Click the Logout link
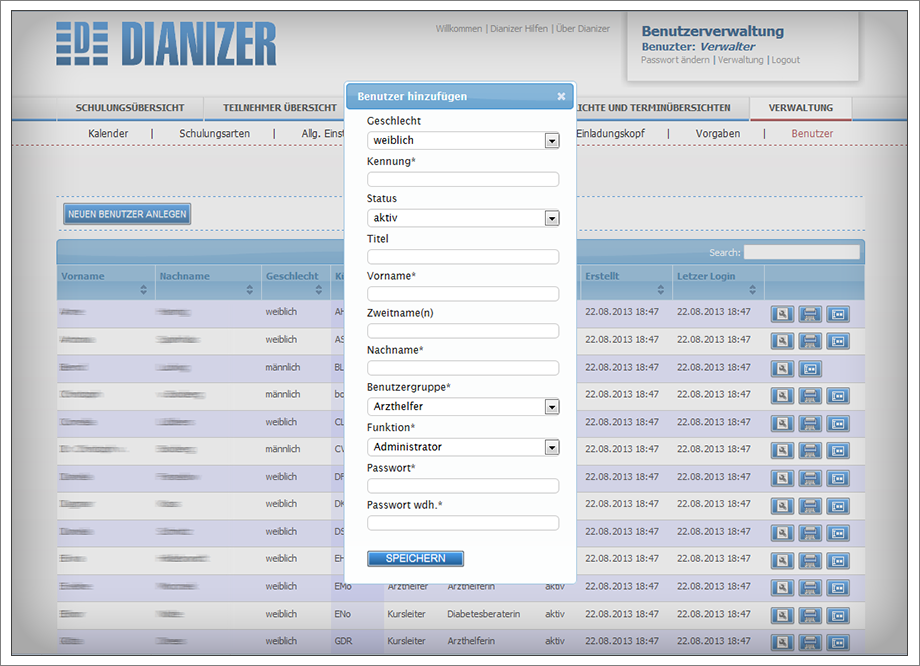The image size is (920, 666). pos(786,60)
